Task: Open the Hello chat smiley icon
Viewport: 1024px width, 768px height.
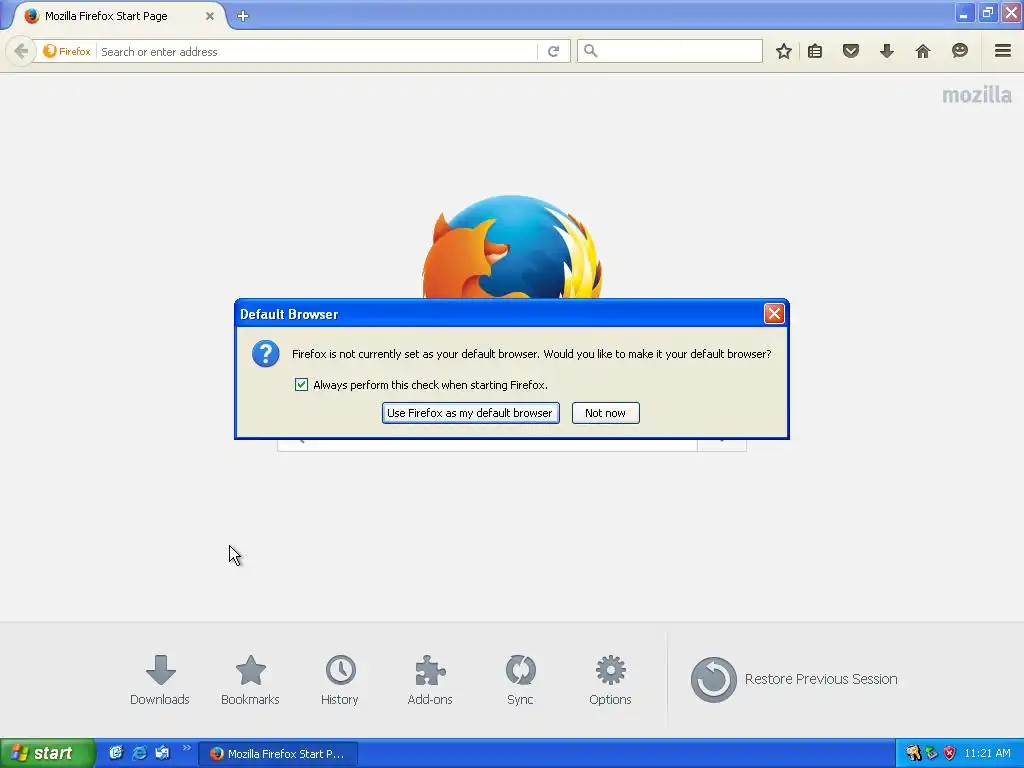Action: [959, 51]
